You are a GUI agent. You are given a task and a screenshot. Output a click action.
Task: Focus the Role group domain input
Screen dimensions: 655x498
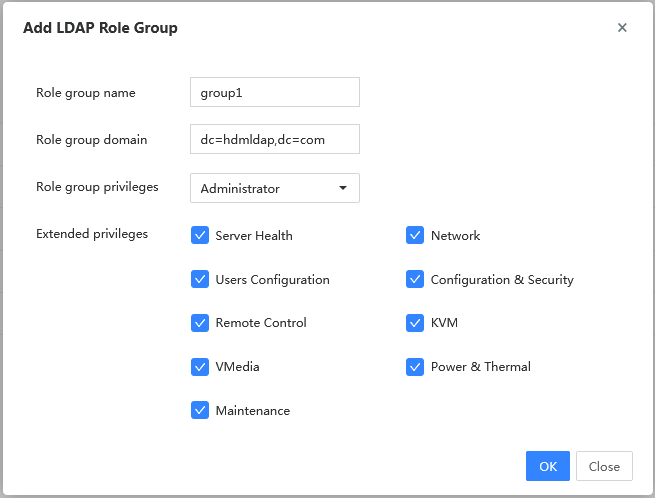275,139
